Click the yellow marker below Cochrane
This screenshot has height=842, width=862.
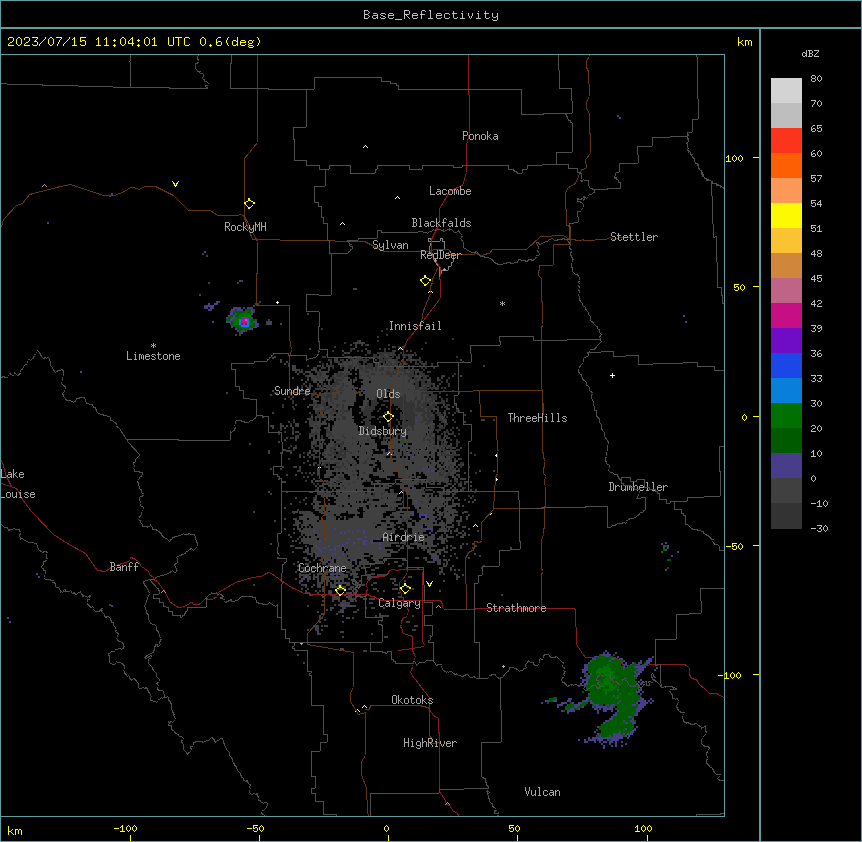[x=340, y=590]
